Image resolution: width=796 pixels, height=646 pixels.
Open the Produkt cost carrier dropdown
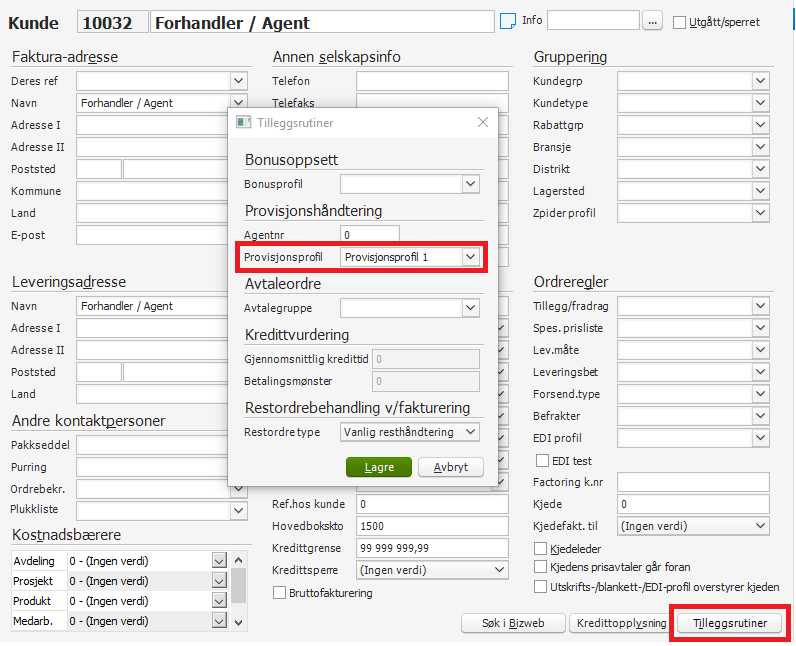[x=219, y=601]
